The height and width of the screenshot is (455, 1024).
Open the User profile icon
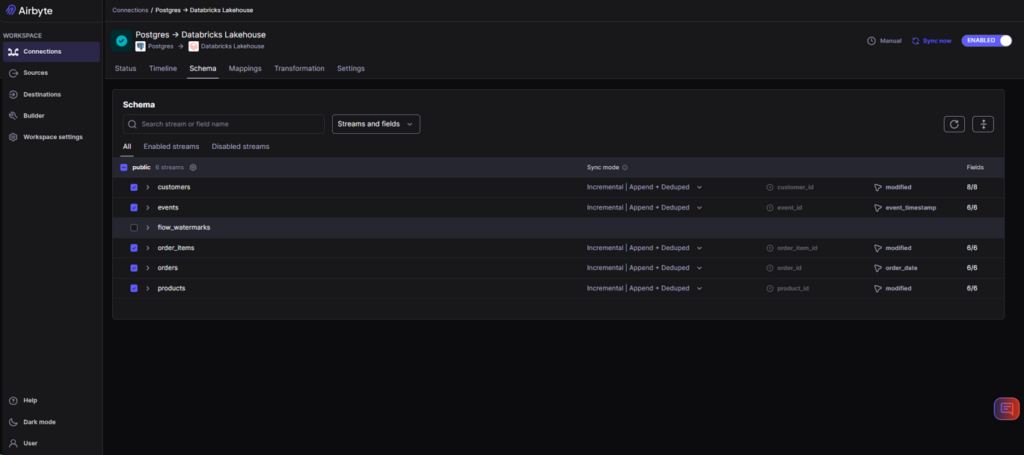tap(13, 443)
